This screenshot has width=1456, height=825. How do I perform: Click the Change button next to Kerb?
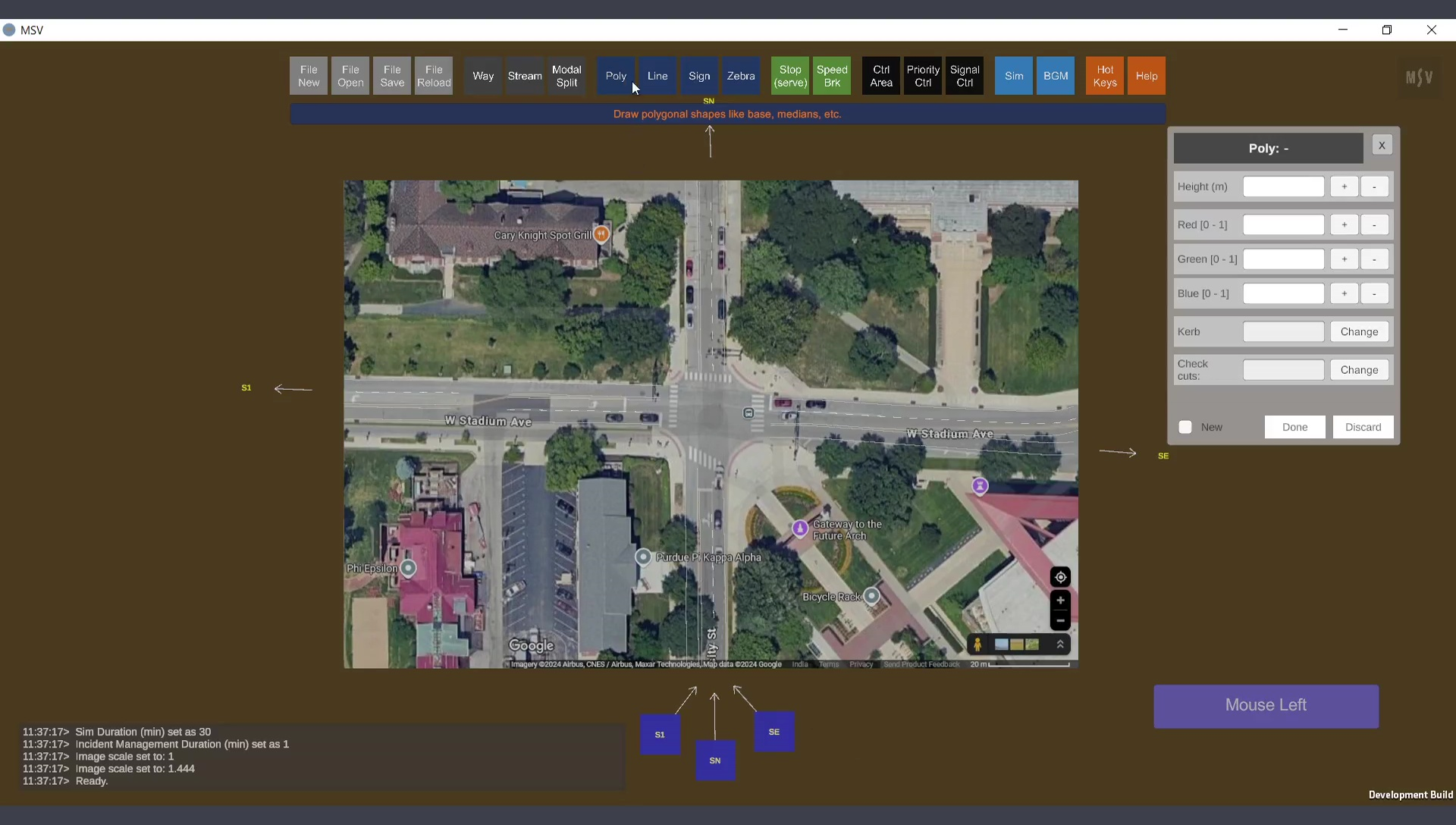pyautogui.click(x=1359, y=331)
